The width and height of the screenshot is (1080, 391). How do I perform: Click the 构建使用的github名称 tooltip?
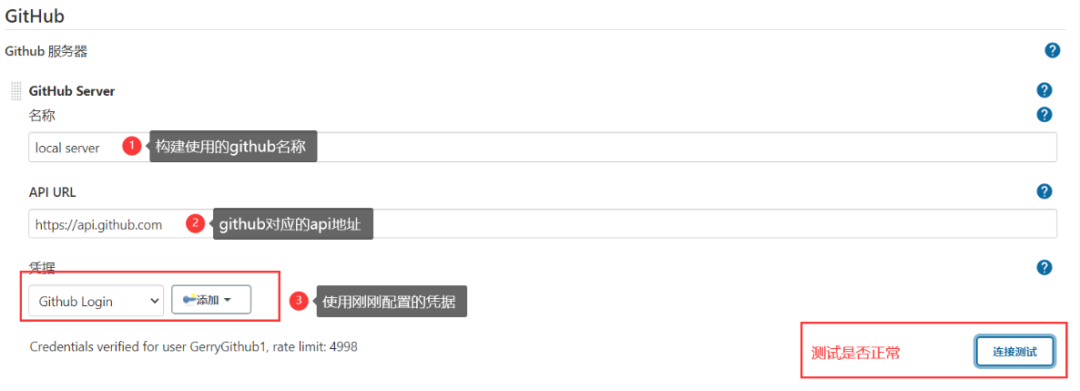233,147
